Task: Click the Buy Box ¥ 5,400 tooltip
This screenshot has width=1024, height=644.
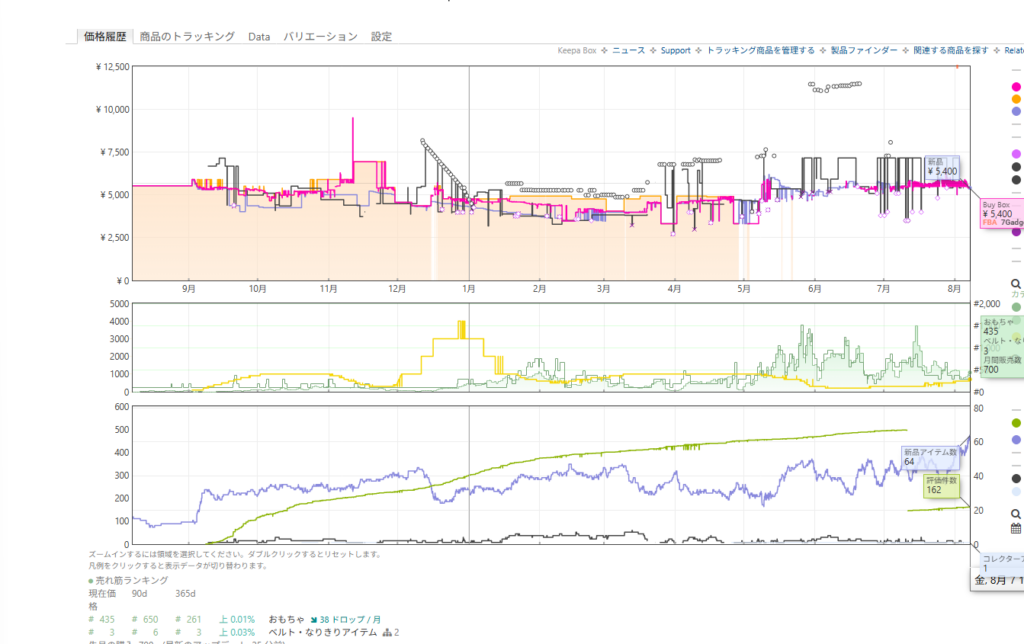Action: 1002,214
